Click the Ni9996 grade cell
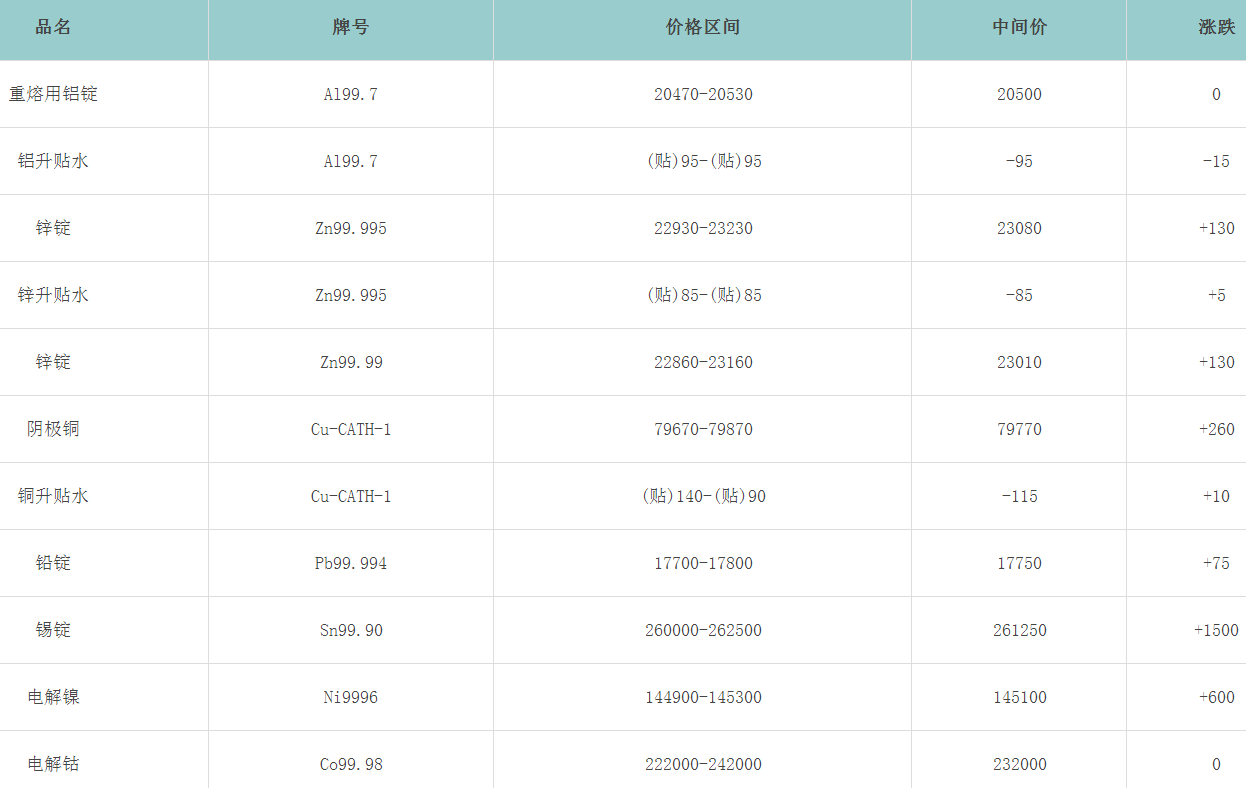1246x788 pixels. click(351, 697)
